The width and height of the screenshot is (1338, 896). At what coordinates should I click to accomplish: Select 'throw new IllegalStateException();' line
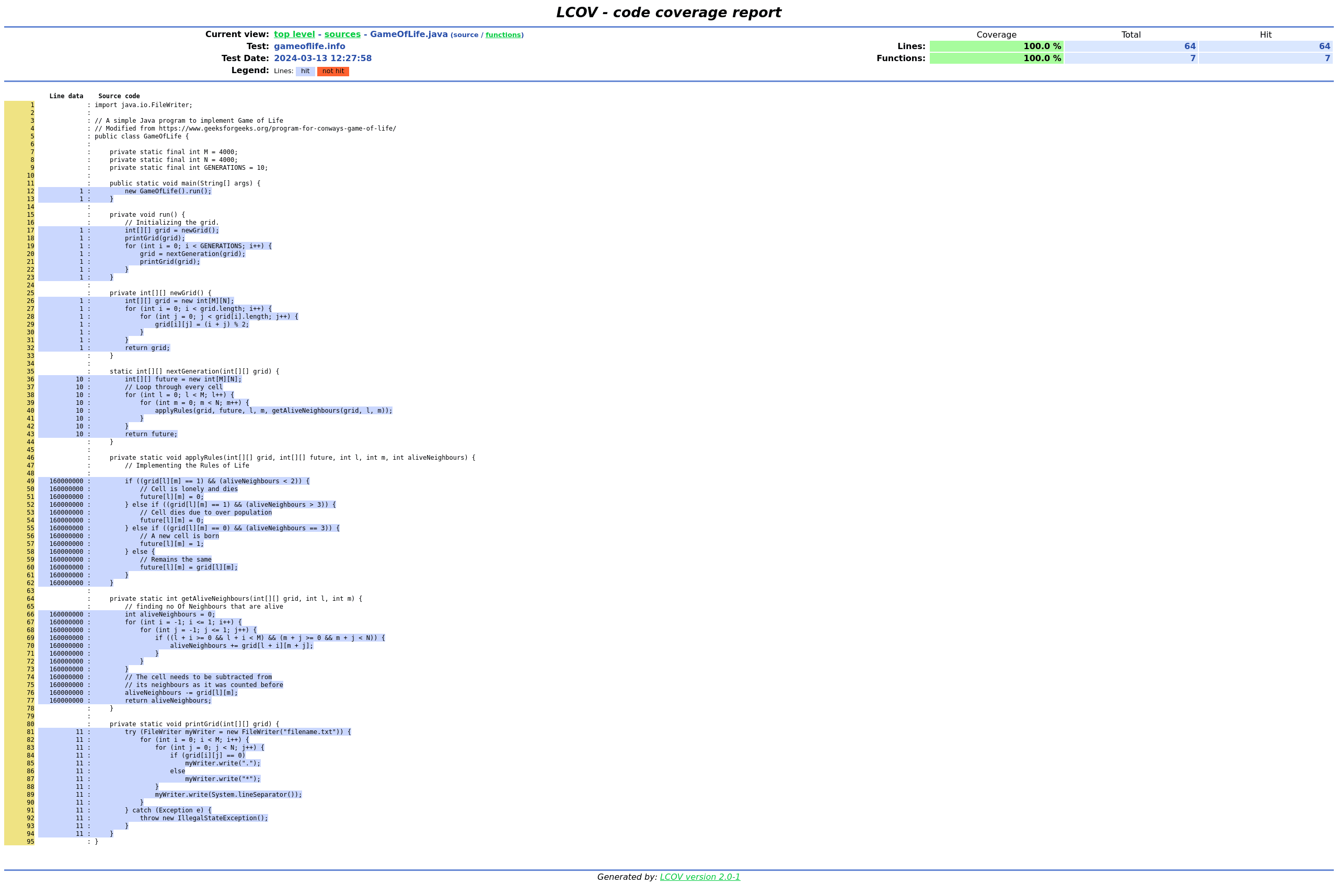click(203, 818)
